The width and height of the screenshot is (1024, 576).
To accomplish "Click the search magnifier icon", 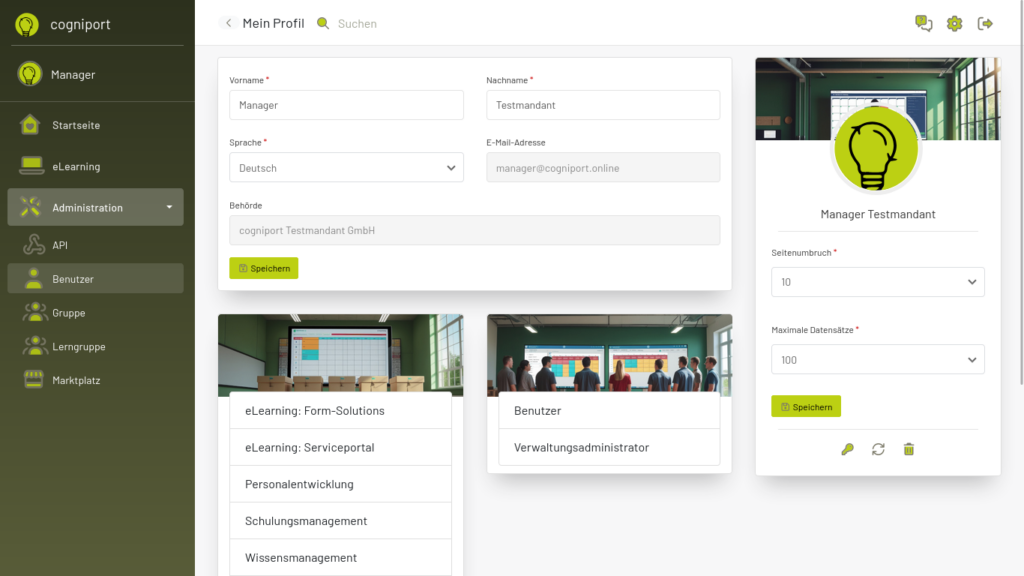I will point(323,23).
